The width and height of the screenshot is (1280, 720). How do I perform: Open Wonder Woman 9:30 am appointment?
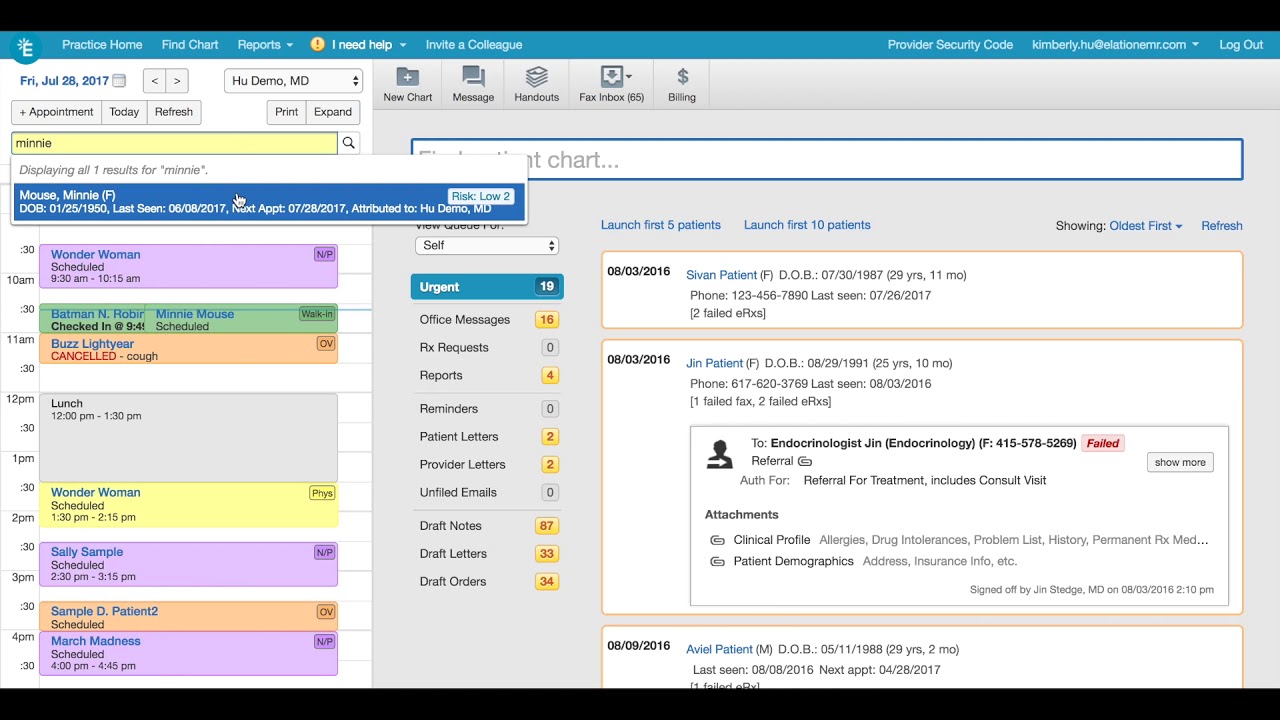click(188, 266)
